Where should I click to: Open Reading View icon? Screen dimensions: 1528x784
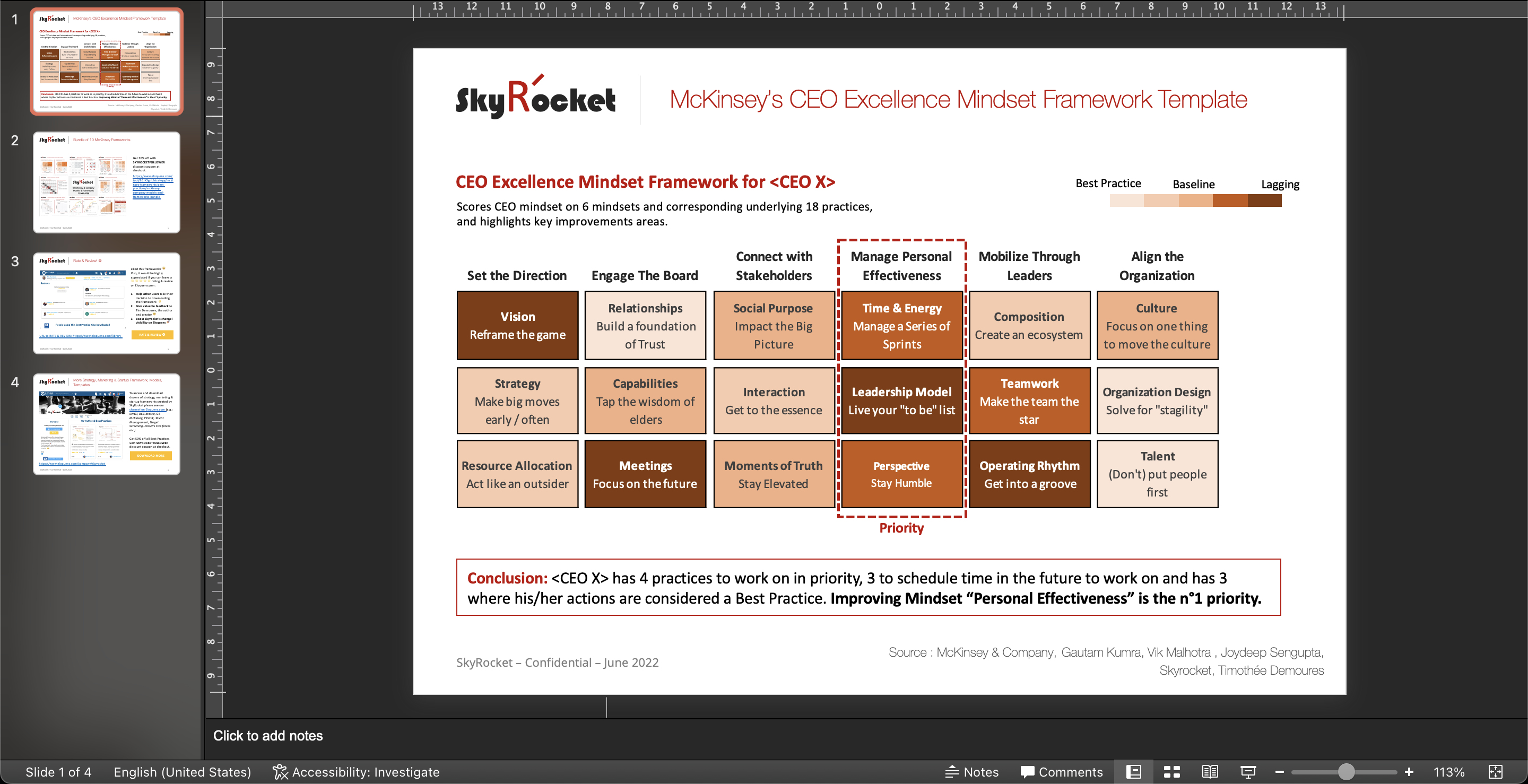(x=1210, y=772)
